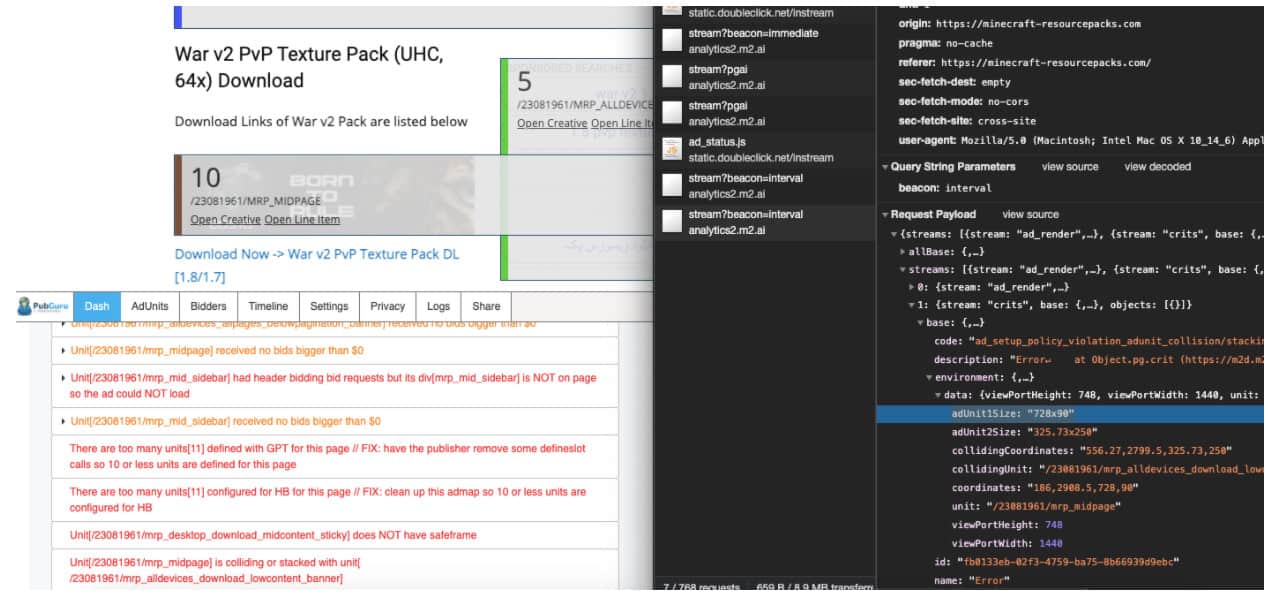
Task: Click the sec-fetch-site cross-site header
Action: point(1071,120)
